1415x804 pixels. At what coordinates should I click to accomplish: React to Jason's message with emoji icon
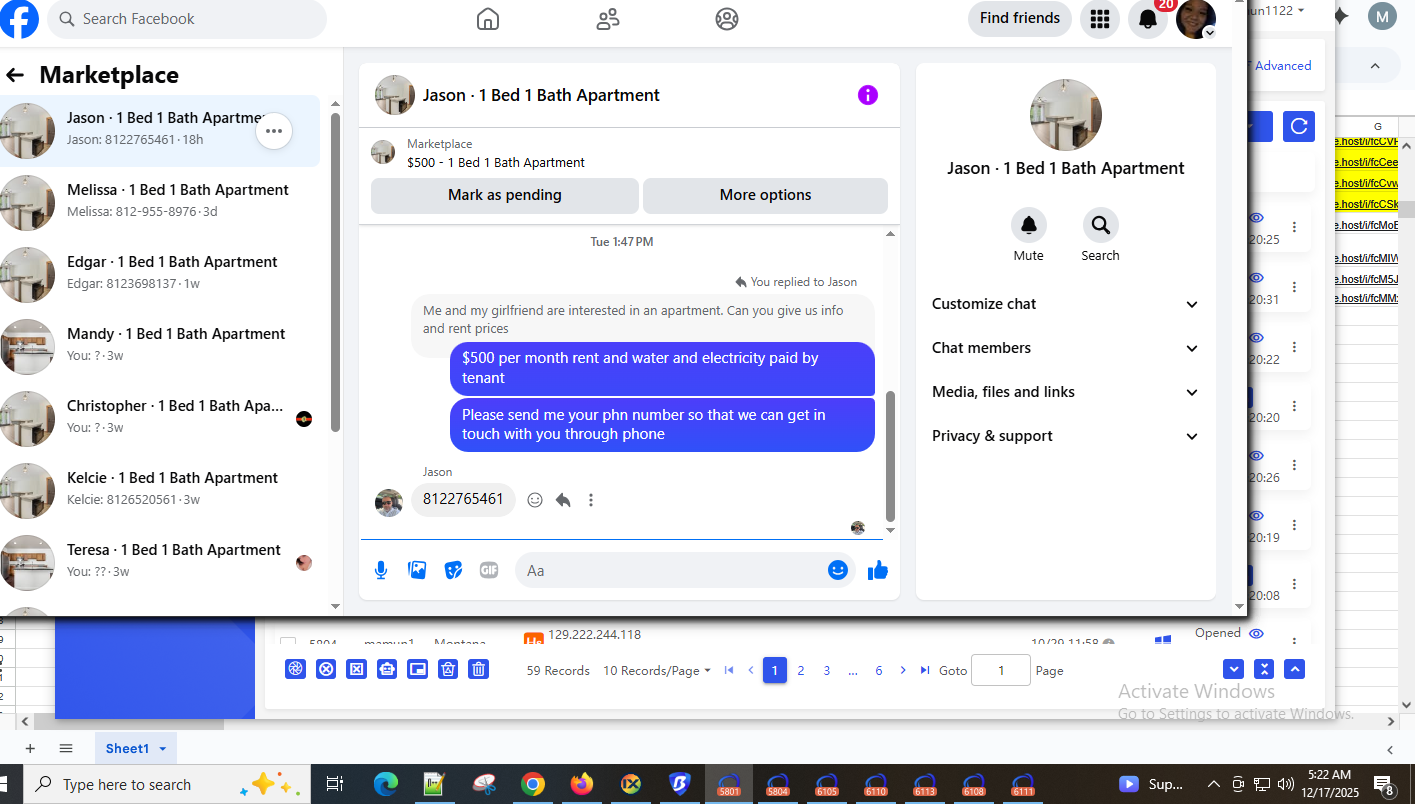(535, 500)
